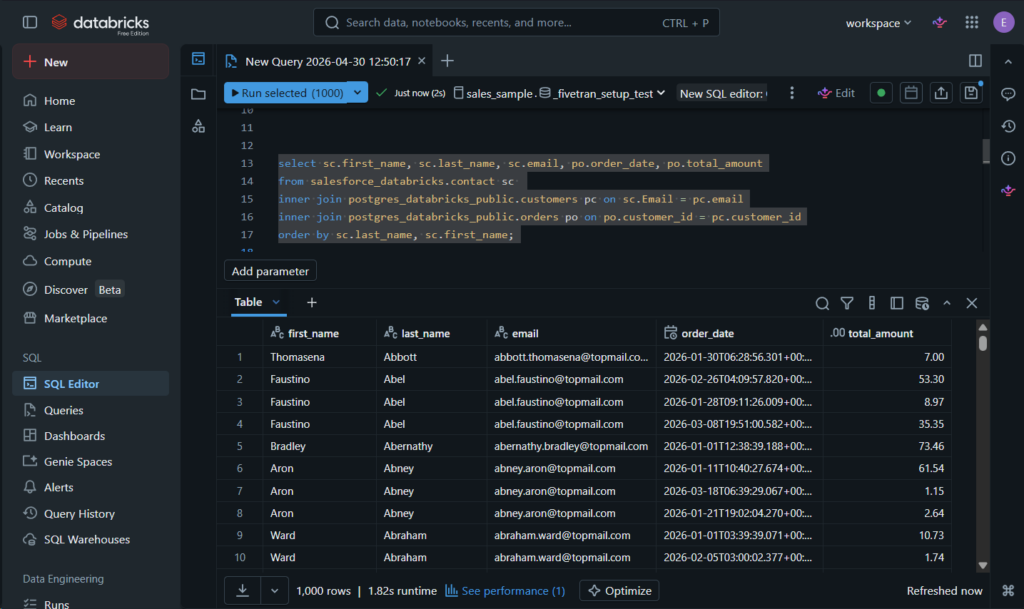The width and height of the screenshot is (1024, 609).
Task: Open the workspace folder browser icon
Action: pos(199,94)
